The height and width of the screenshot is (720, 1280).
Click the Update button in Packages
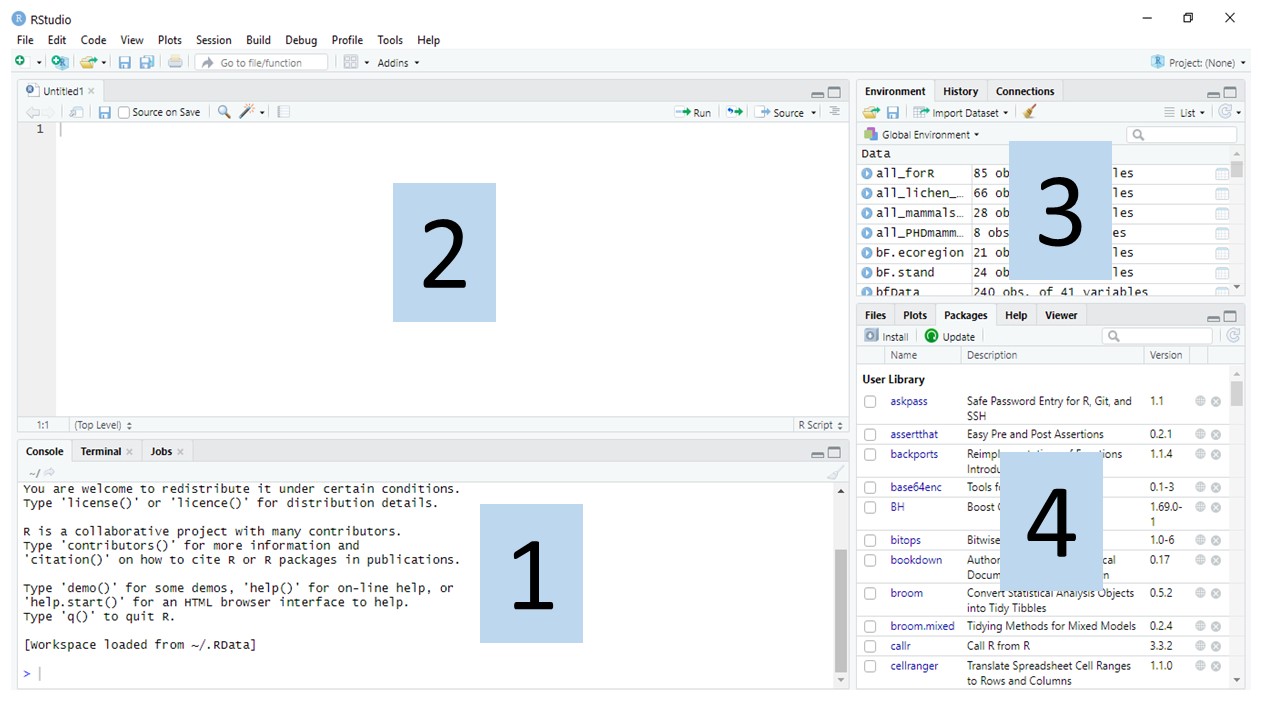click(950, 335)
